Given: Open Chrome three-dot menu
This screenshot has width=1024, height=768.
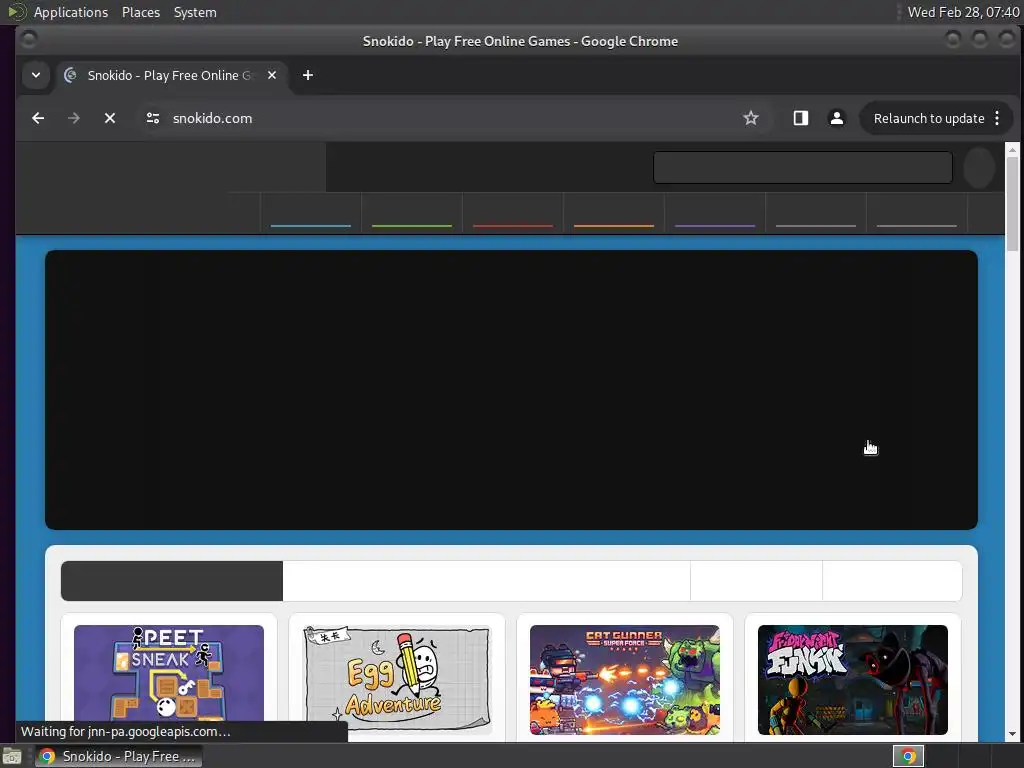Looking at the screenshot, I should (997, 118).
